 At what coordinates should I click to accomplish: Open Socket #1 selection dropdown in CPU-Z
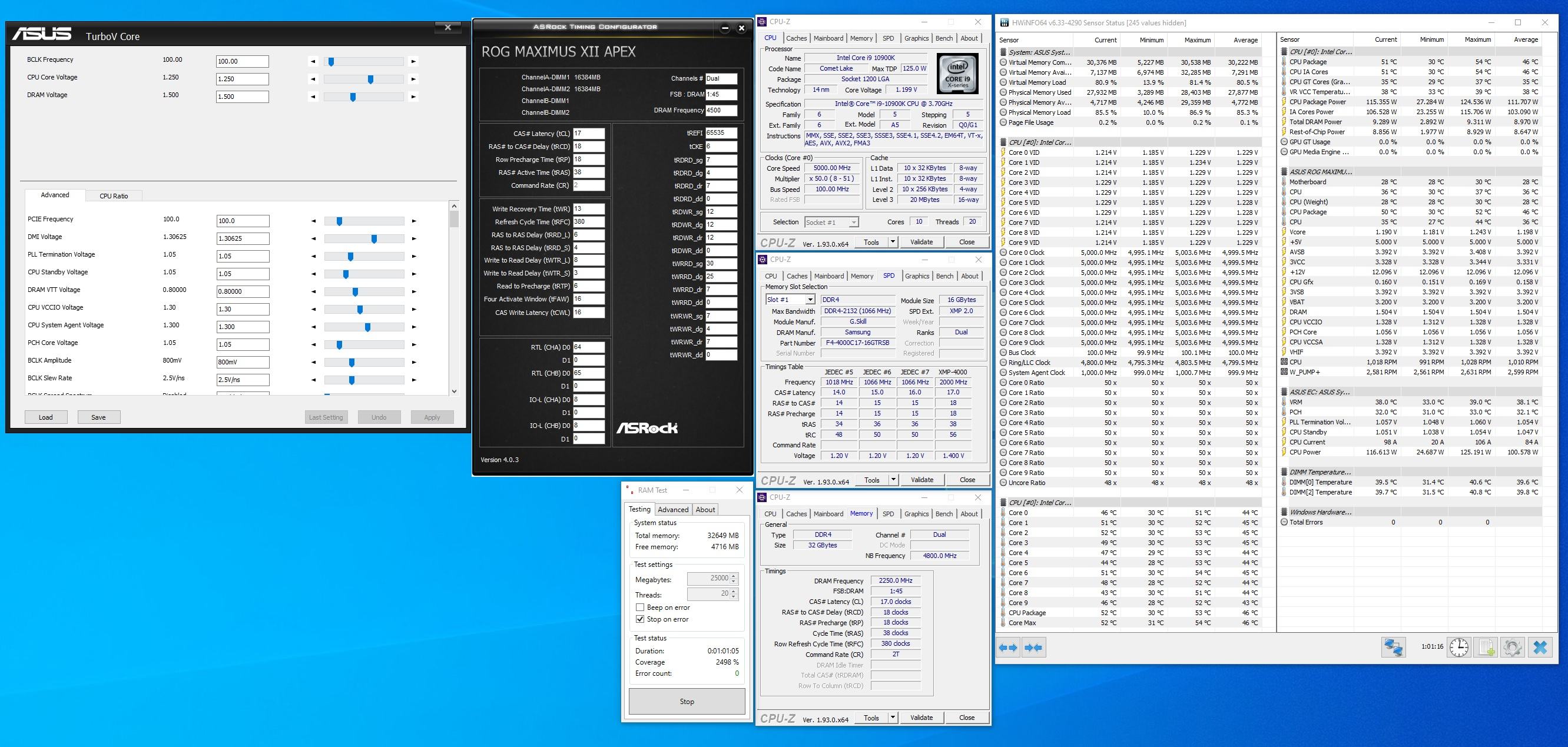coord(853,223)
